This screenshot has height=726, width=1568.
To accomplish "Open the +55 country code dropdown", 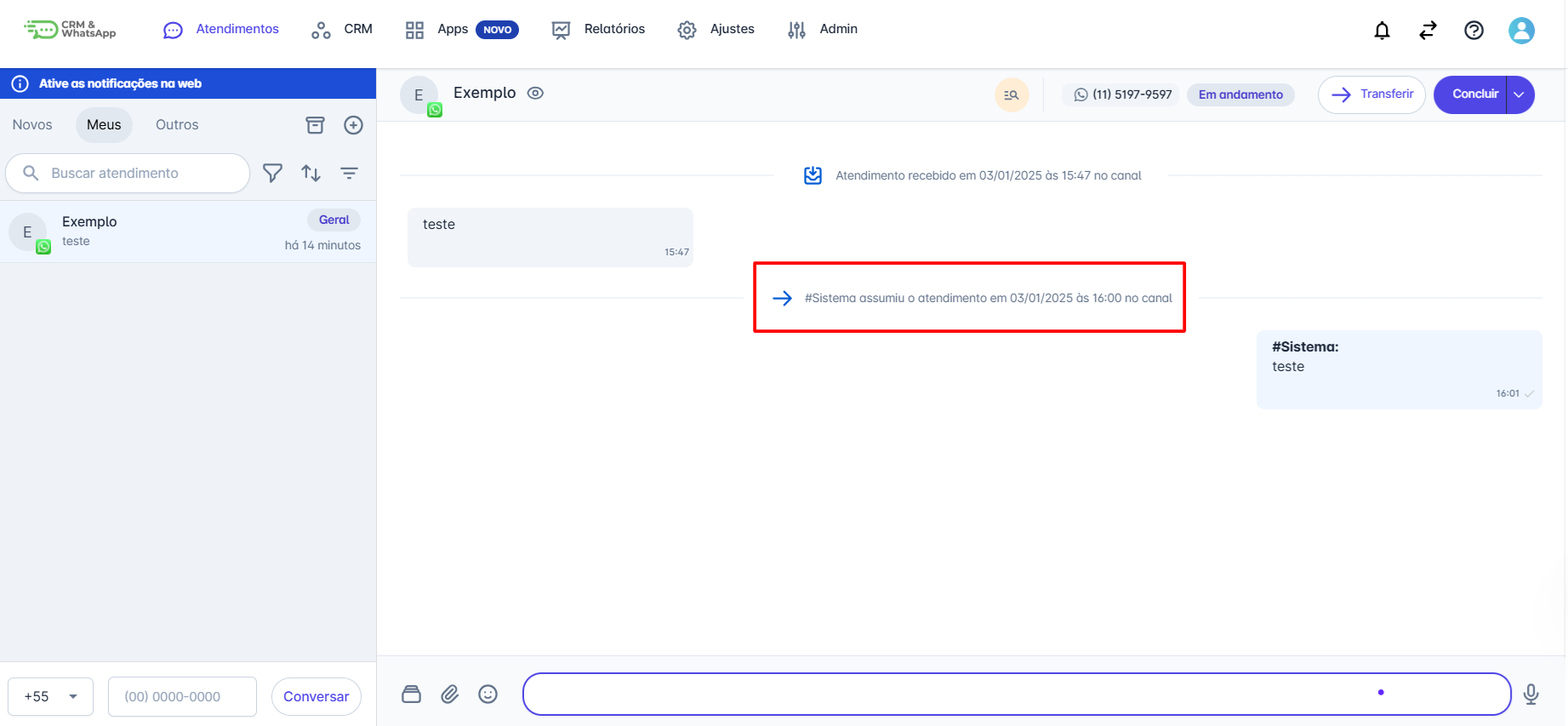I will click(50, 696).
